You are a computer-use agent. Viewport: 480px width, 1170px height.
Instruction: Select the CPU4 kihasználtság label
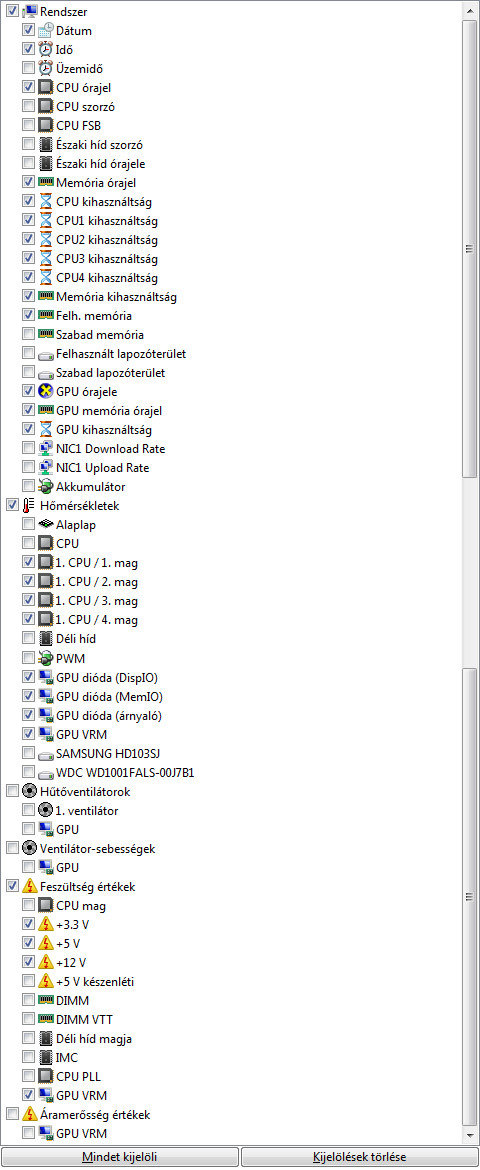[x=107, y=278]
